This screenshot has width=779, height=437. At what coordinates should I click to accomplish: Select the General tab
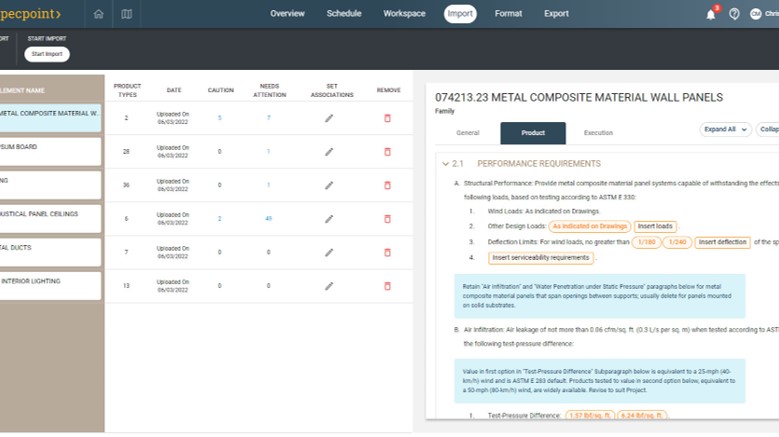(467, 133)
